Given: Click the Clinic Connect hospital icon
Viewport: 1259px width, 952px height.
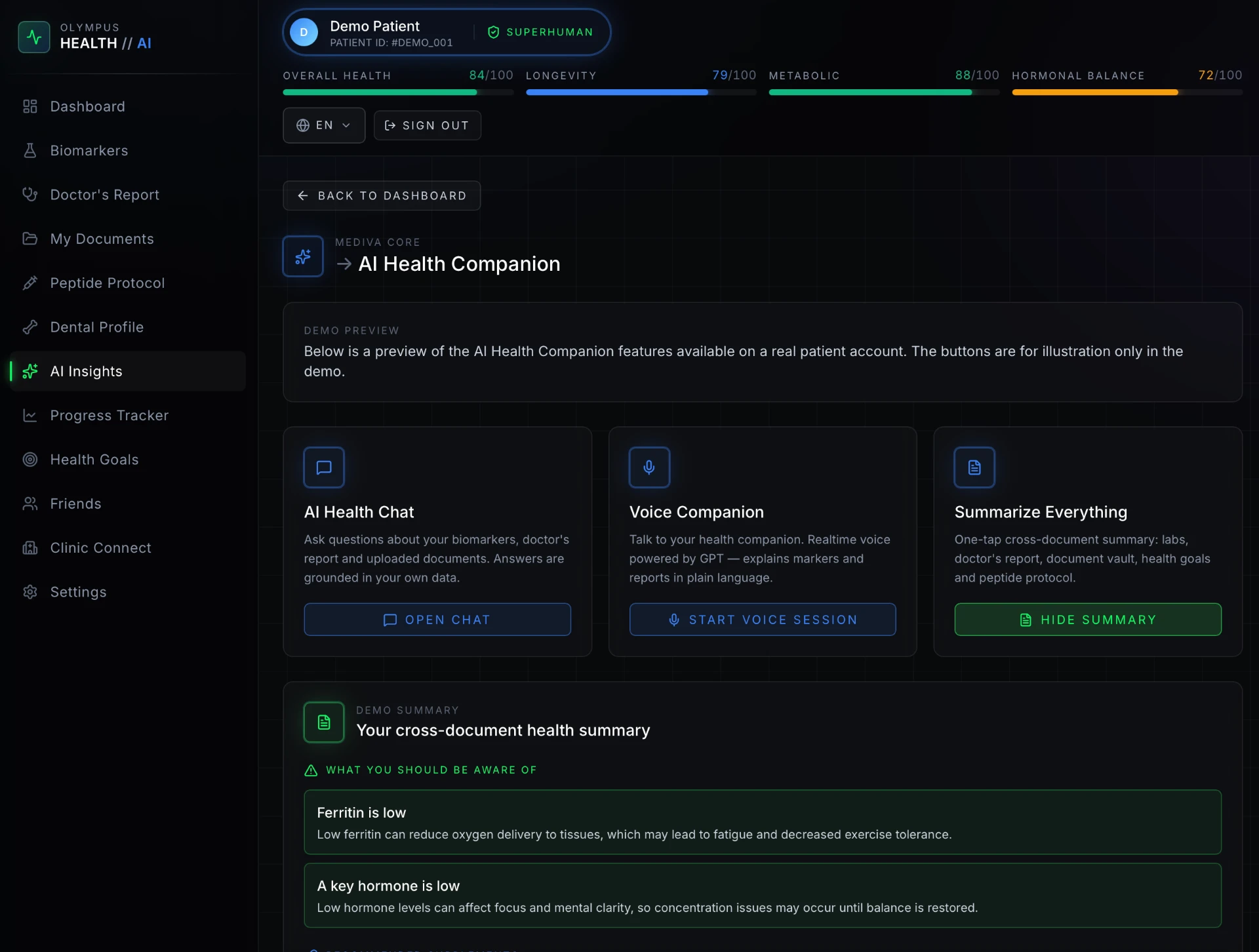Looking at the screenshot, I should (30, 547).
